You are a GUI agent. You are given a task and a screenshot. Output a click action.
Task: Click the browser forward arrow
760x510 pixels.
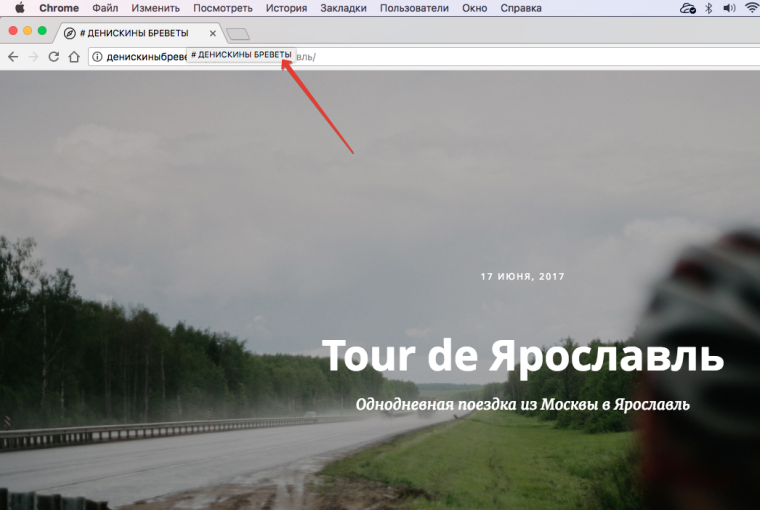coord(33,57)
